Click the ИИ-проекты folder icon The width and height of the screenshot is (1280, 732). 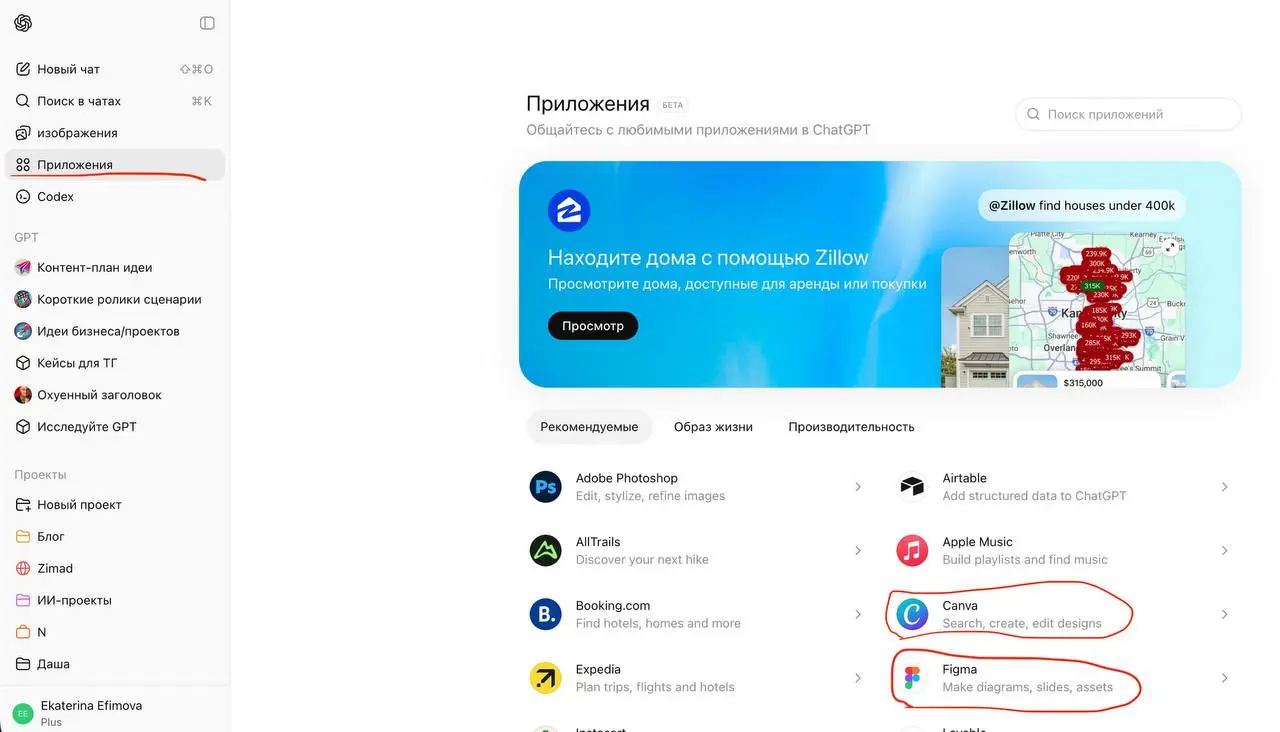coord(23,601)
